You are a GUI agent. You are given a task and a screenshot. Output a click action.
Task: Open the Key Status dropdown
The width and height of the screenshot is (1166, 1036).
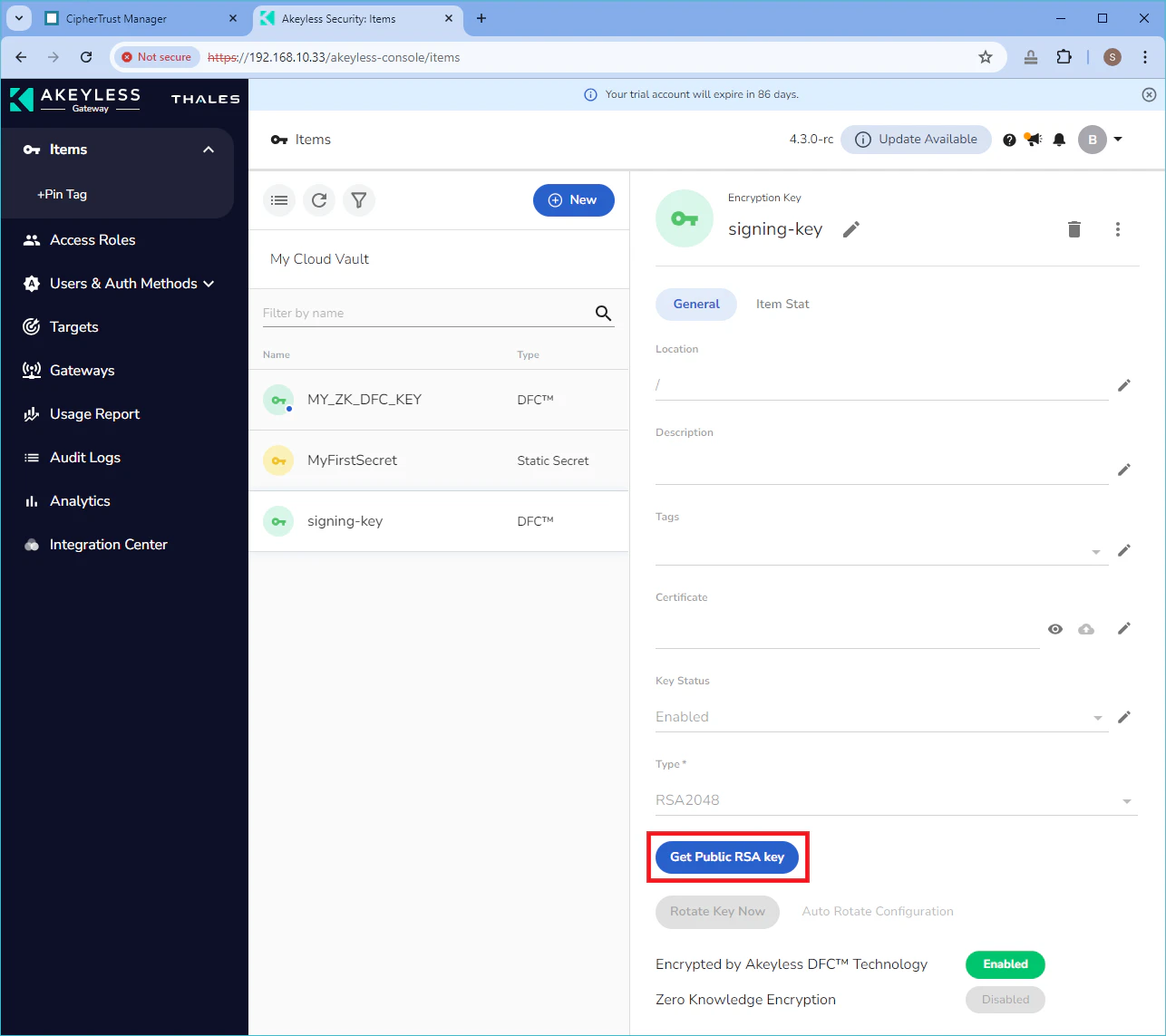pyautogui.click(x=1098, y=718)
